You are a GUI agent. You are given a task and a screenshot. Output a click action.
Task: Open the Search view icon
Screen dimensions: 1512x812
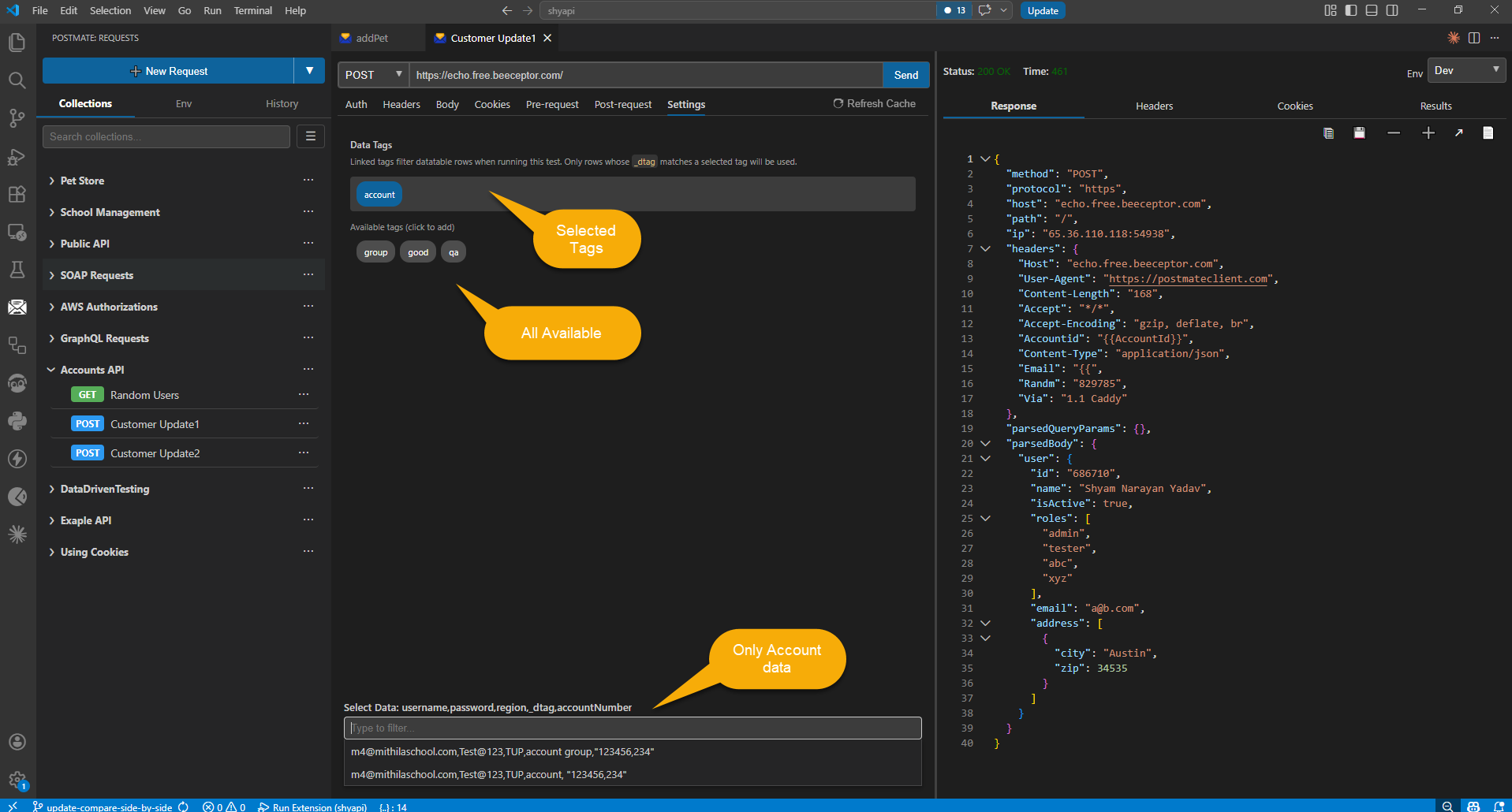[17, 80]
